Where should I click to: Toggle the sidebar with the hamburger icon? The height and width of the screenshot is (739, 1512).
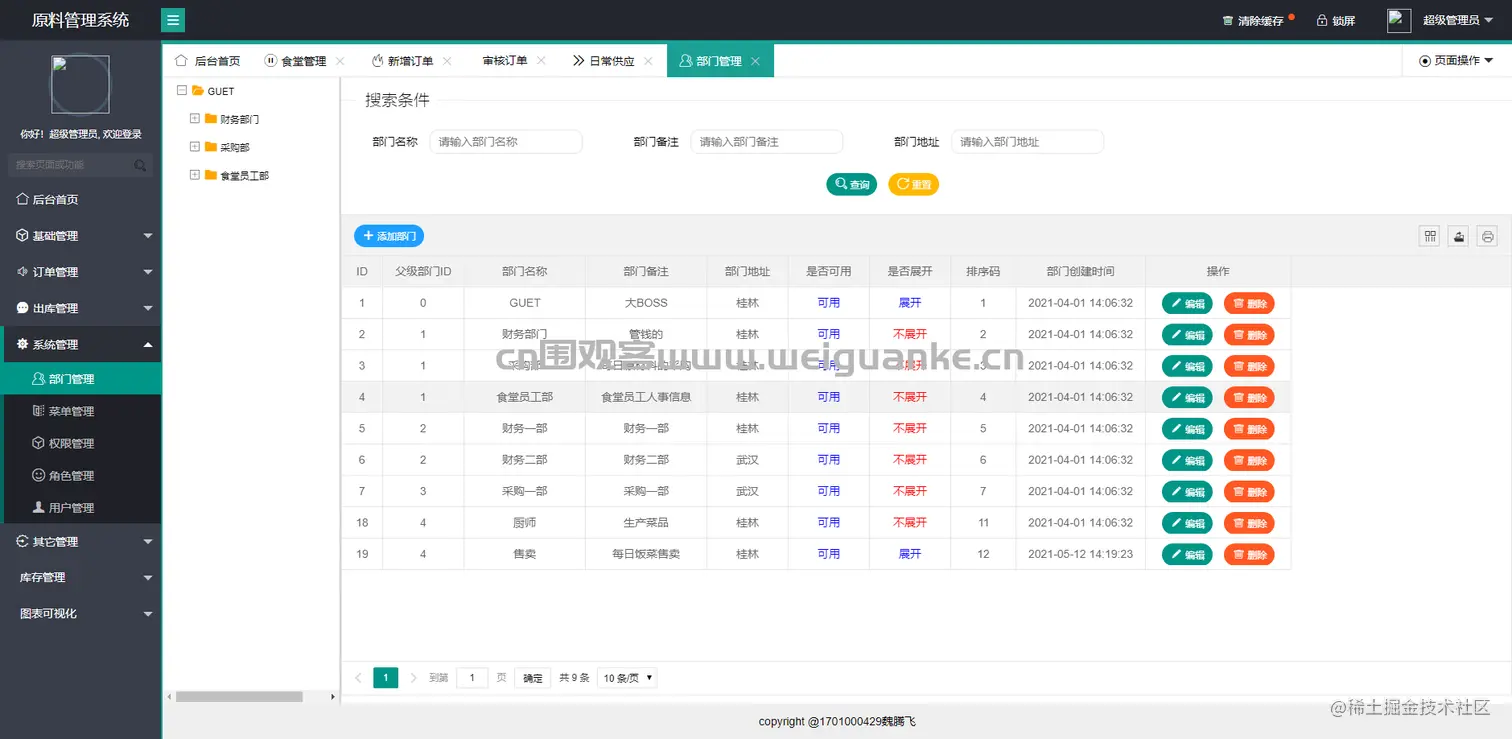click(172, 20)
